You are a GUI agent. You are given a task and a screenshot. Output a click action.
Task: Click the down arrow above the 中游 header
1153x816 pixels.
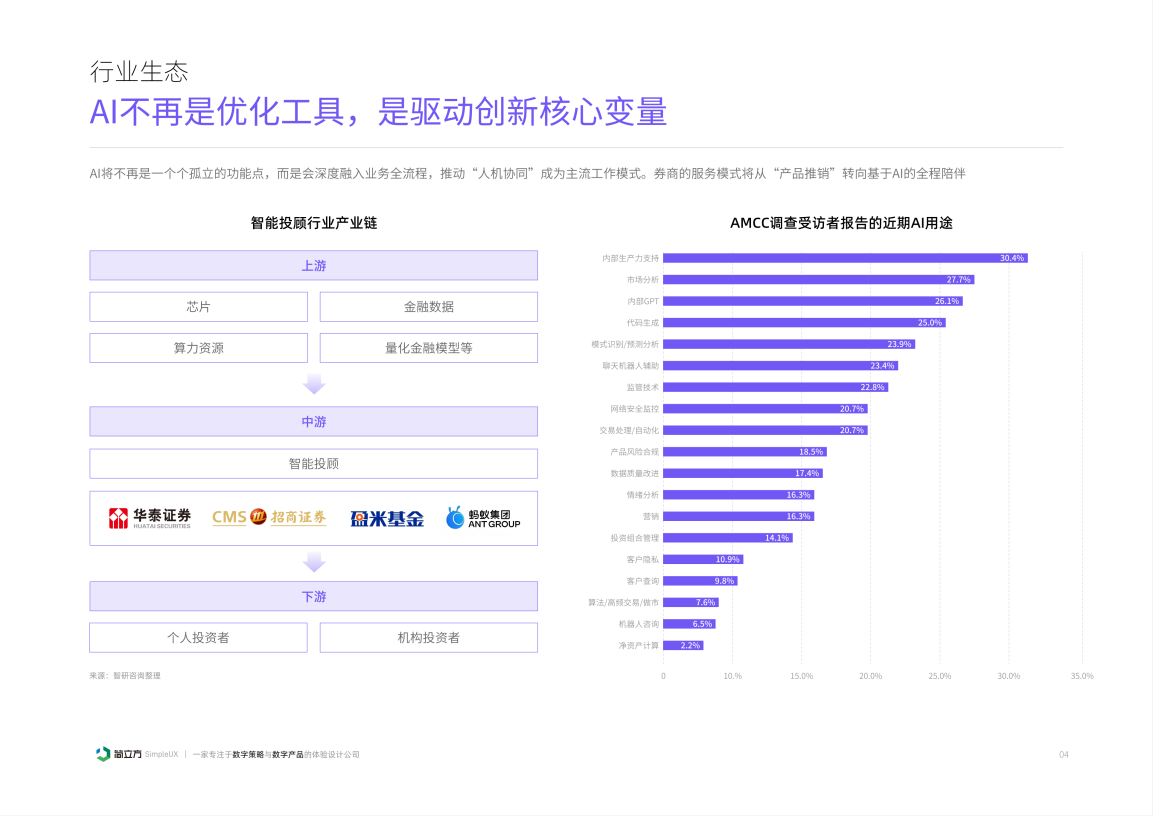coord(314,384)
